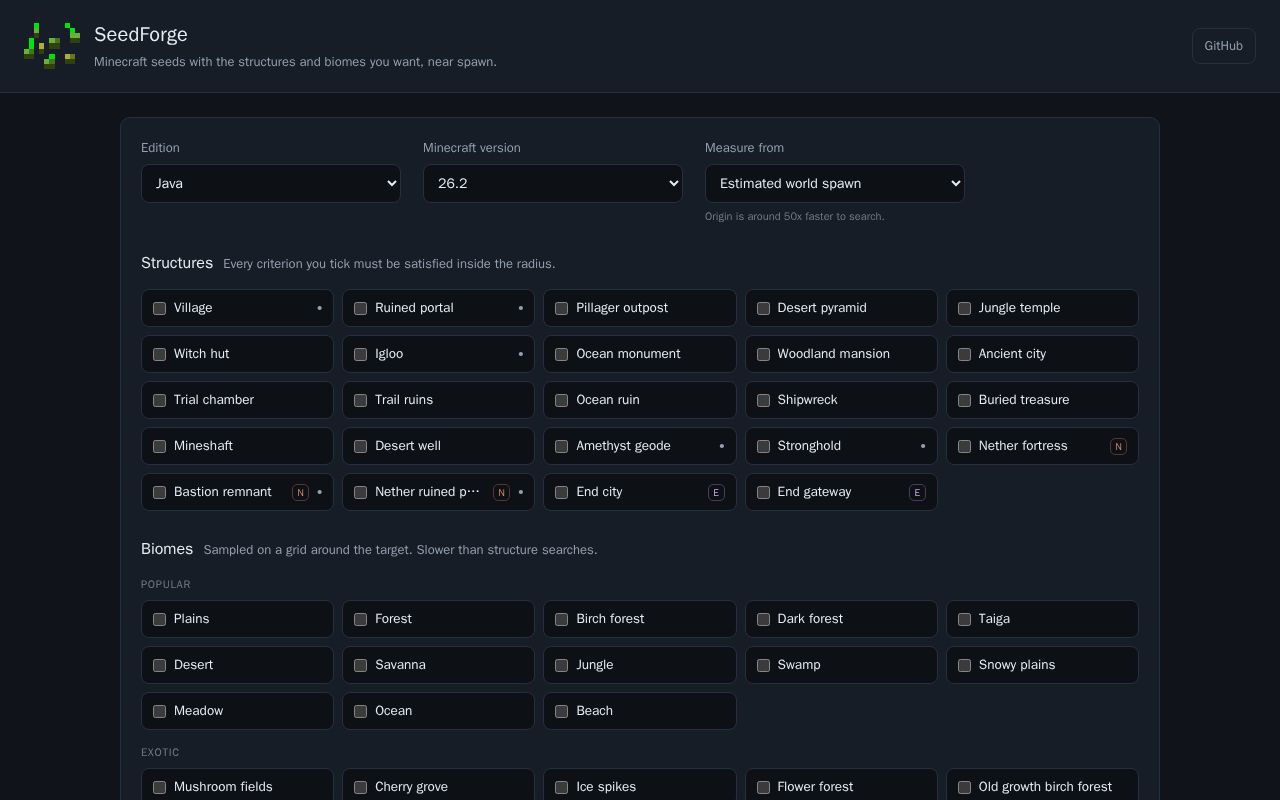Tick the End city checkbox

561,492
